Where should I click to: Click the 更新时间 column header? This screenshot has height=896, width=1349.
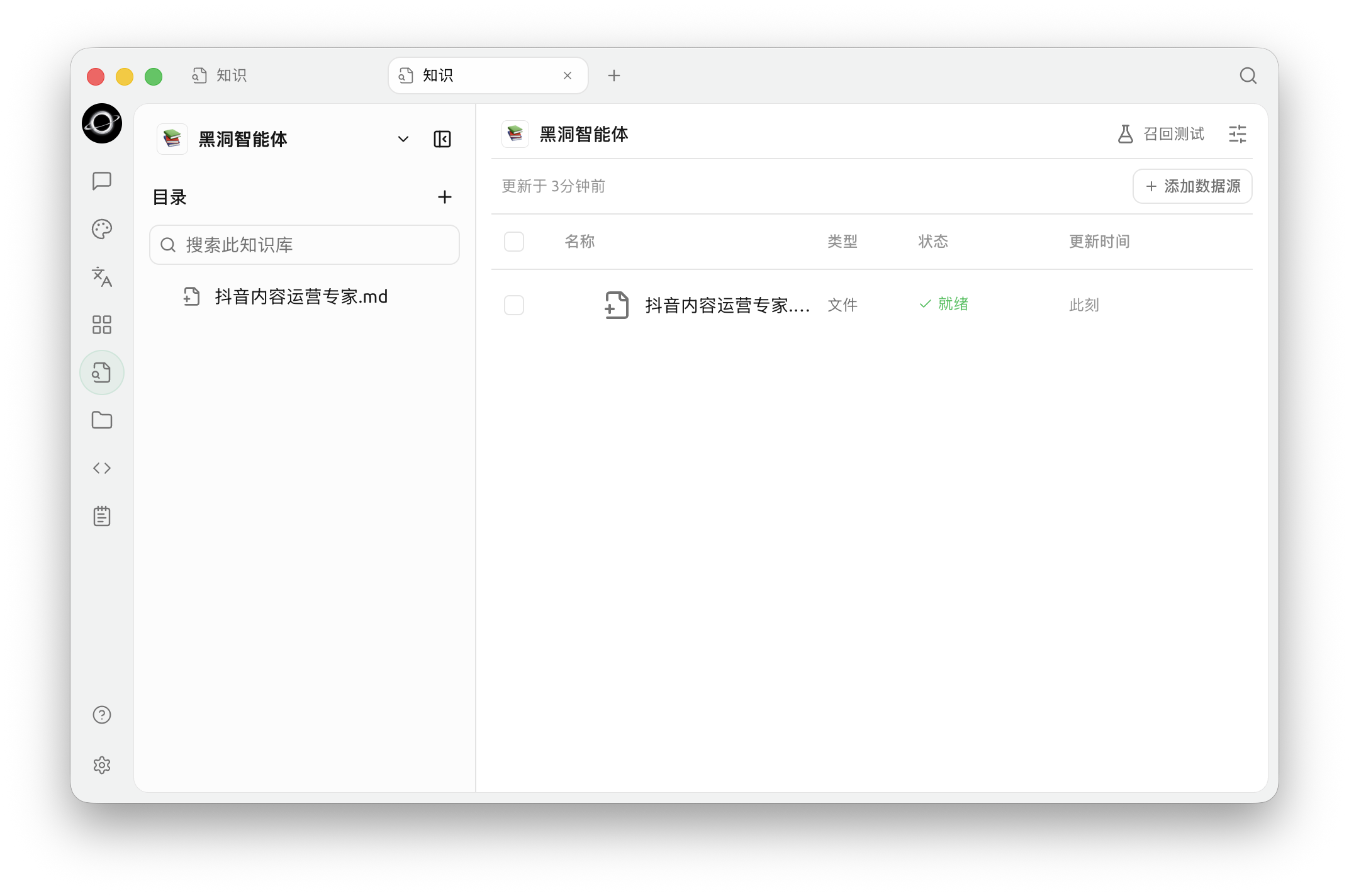1099,242
